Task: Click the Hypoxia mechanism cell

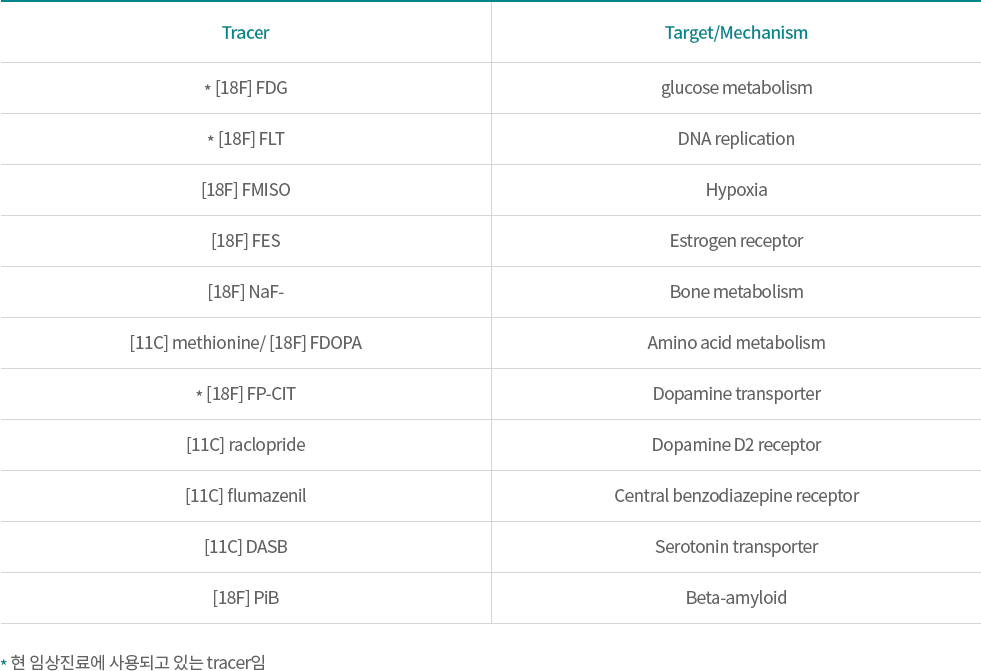Action: 736,190
